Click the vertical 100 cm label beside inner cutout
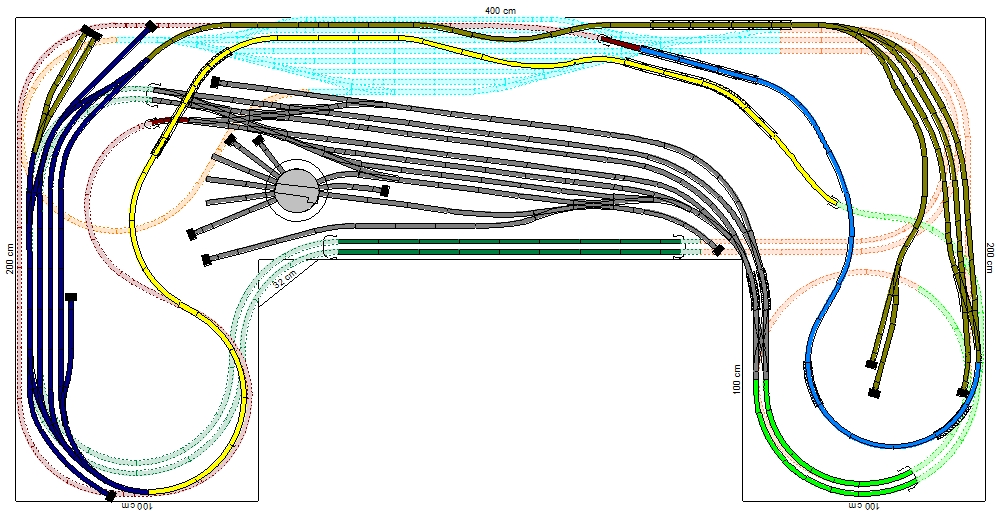Image resolution: width=1000 pixels, height=517 pixels. click(x=737, y=379)
